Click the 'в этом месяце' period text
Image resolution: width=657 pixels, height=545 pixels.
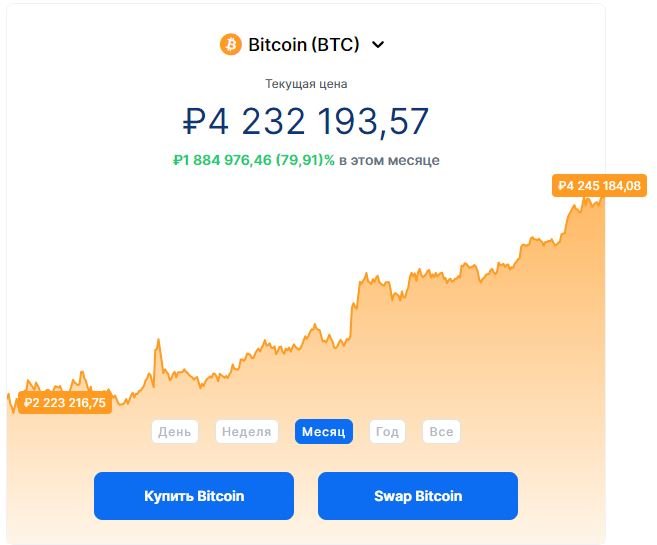point(389,160)
